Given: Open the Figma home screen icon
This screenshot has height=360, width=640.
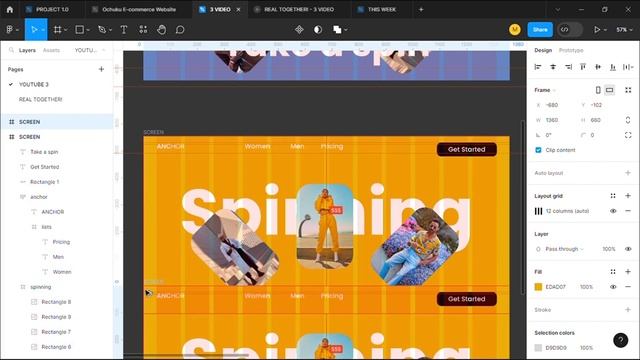Looking at the screenshot, I should click(10, 9).
